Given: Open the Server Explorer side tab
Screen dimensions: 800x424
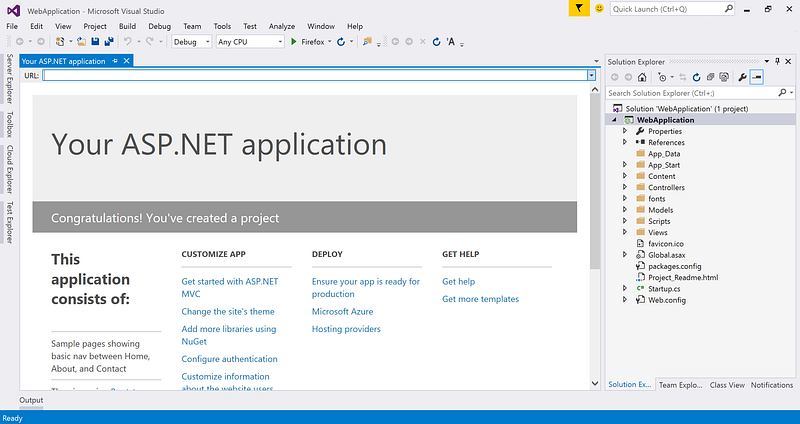Looking at the screenshot, I should point(9,79).
